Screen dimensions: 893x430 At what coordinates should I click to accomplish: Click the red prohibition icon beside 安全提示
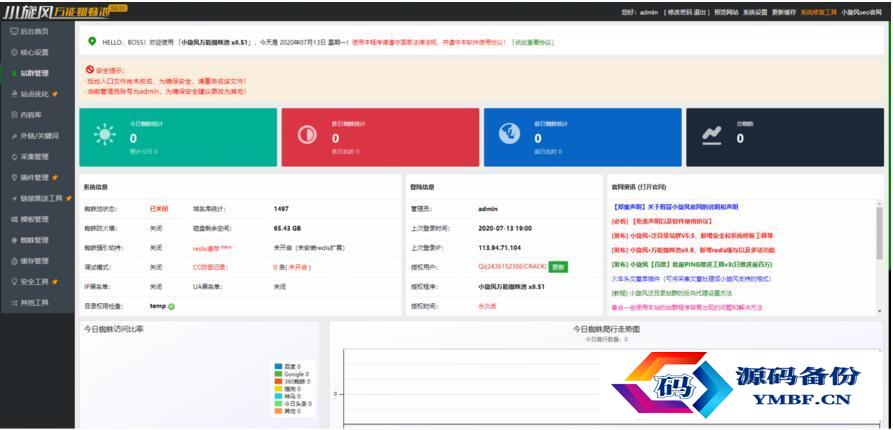click(x=90, y=70)
